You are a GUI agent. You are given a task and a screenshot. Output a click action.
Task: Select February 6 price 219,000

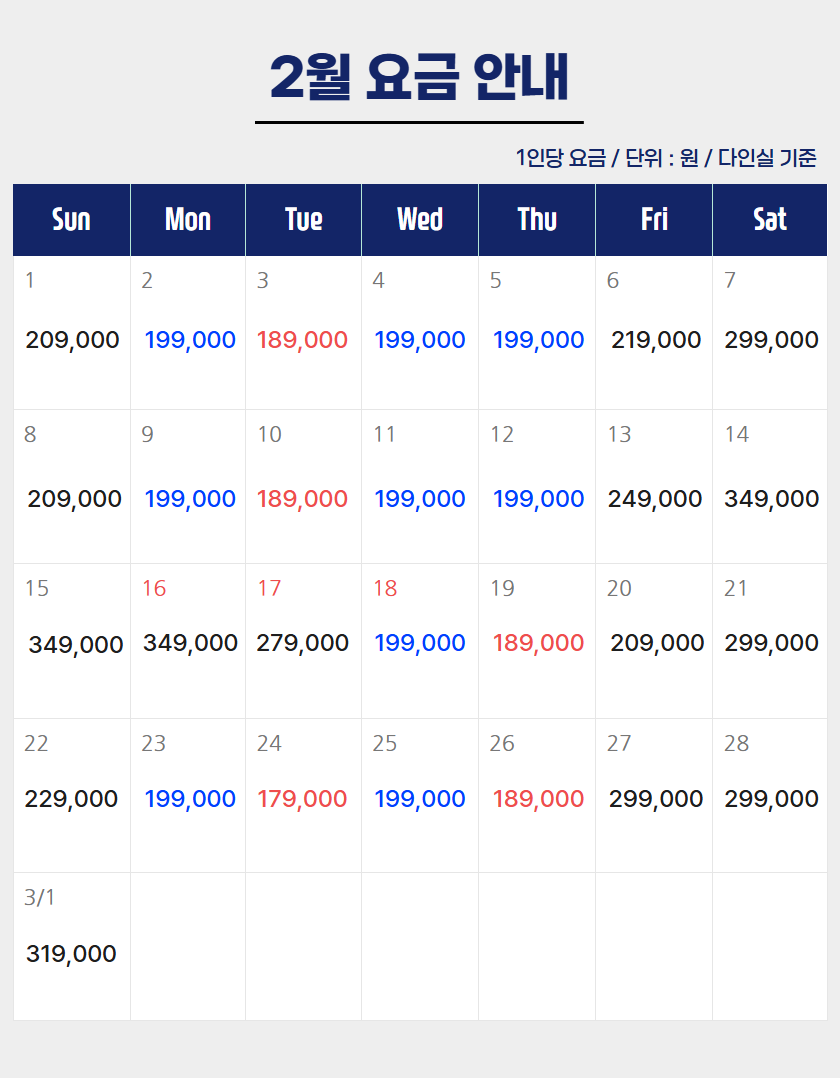[x=656, y=340]
